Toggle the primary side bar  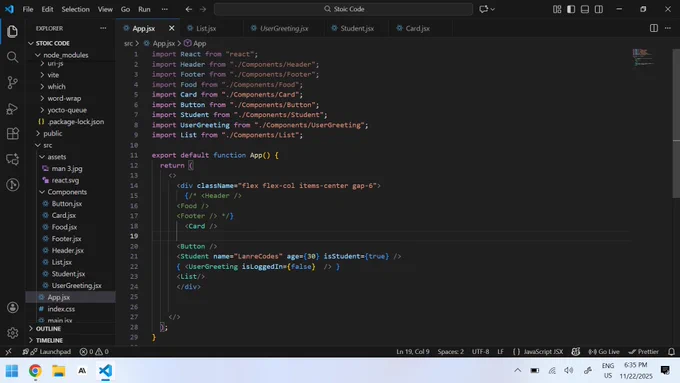[571, 9]
